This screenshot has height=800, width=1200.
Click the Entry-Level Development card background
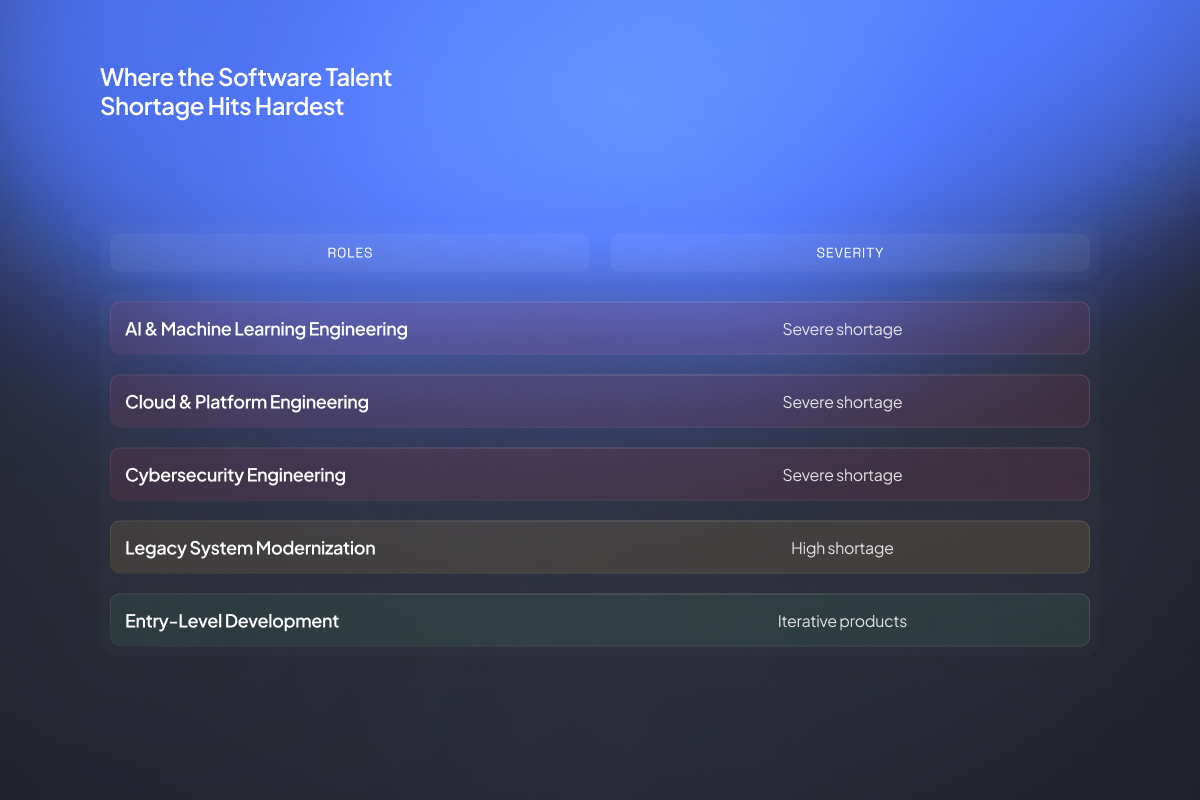600,620
